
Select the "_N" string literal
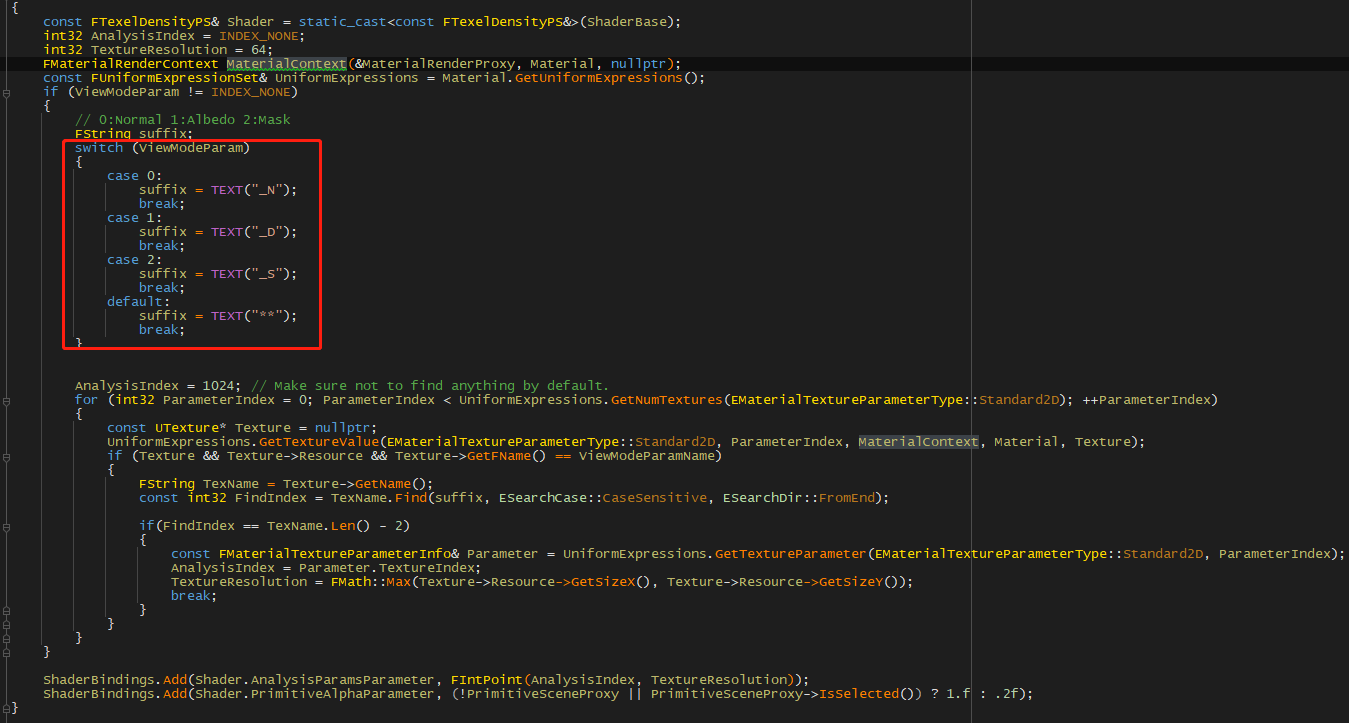267,190
